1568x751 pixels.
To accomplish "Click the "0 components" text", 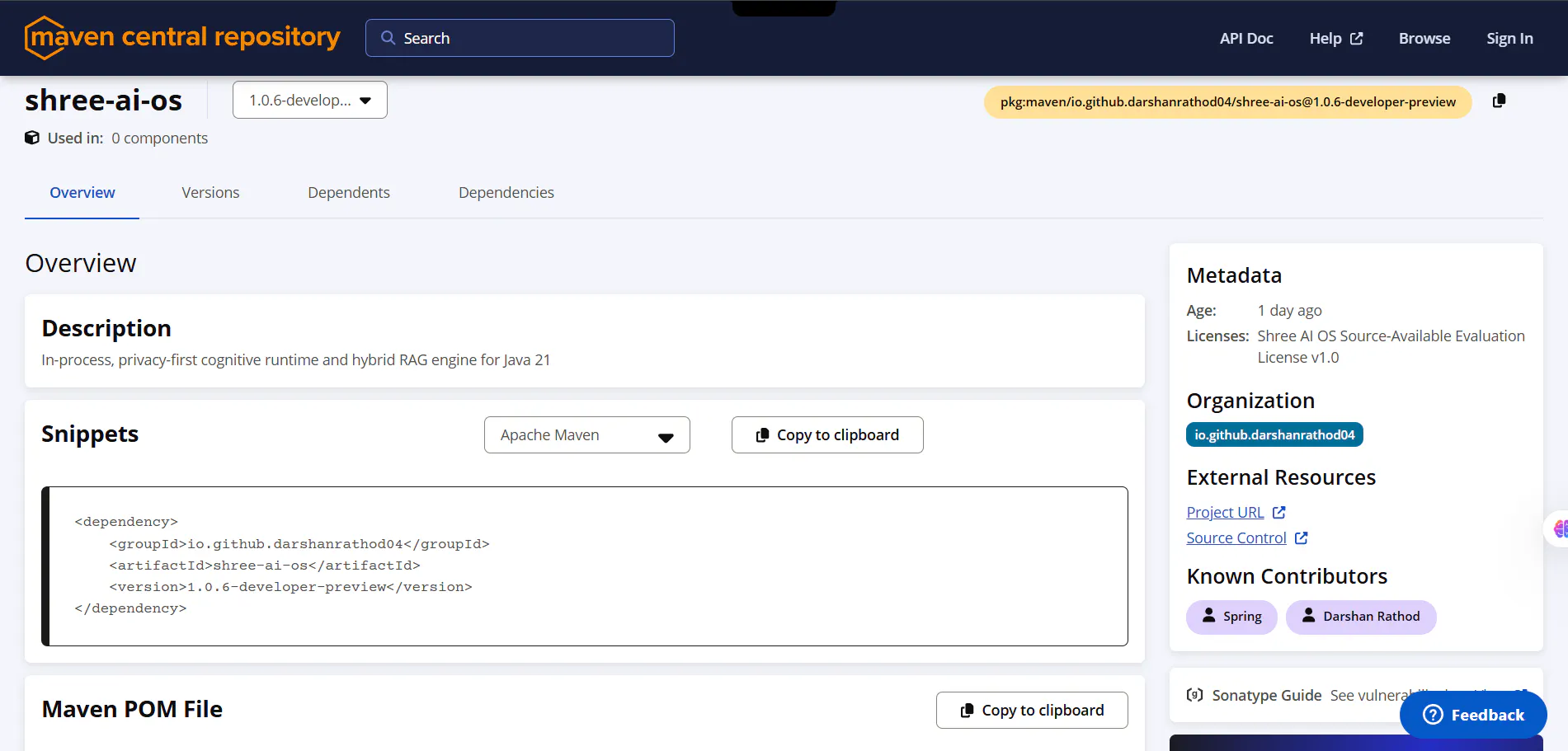I will point(160,138).
